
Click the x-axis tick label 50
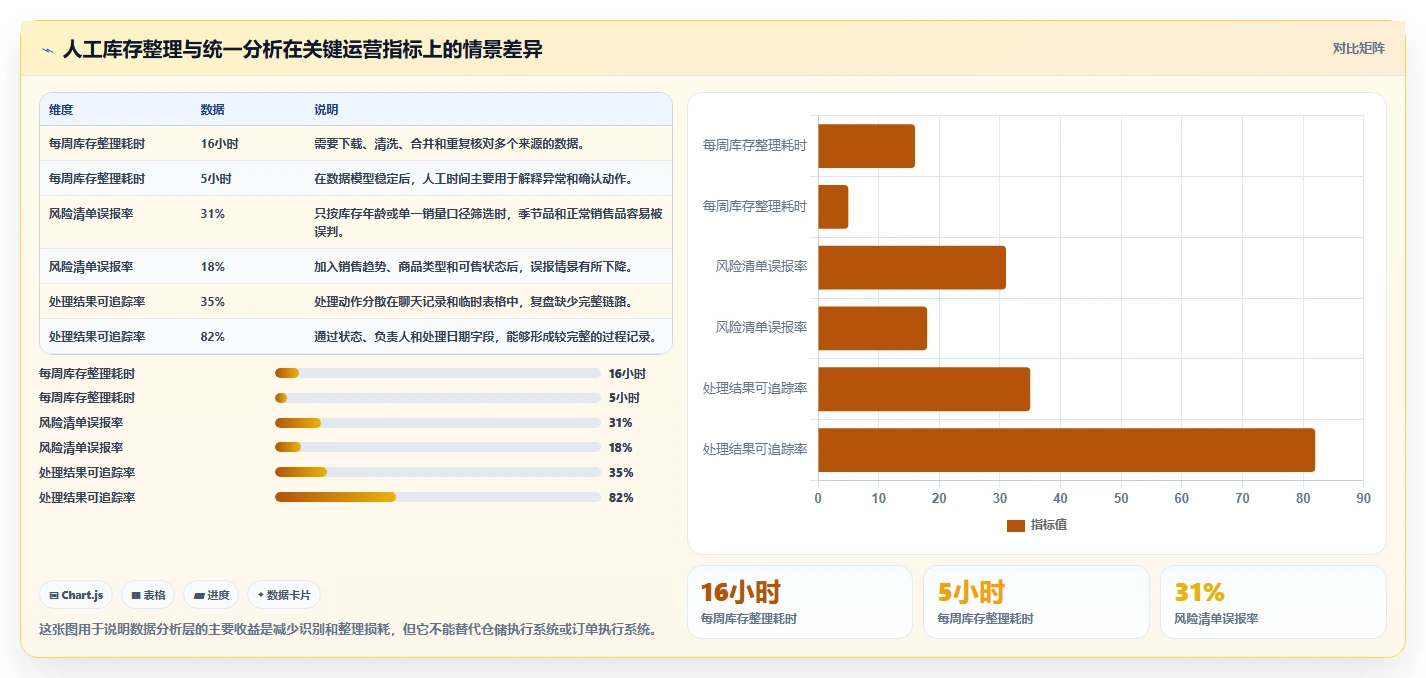pyautogui.click(x=1121, y=499)
